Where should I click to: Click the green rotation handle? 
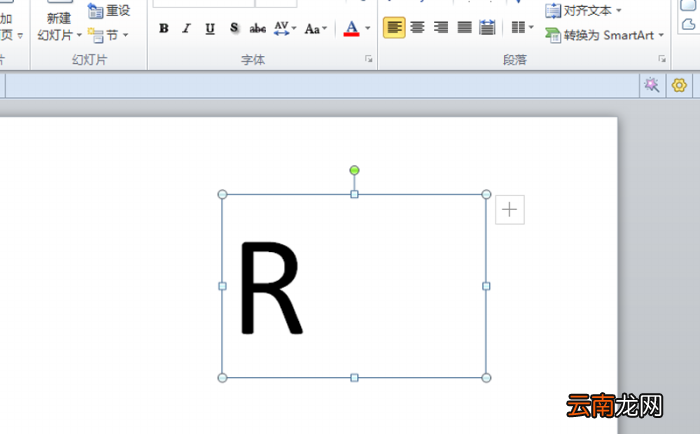[x=354, y=170]
